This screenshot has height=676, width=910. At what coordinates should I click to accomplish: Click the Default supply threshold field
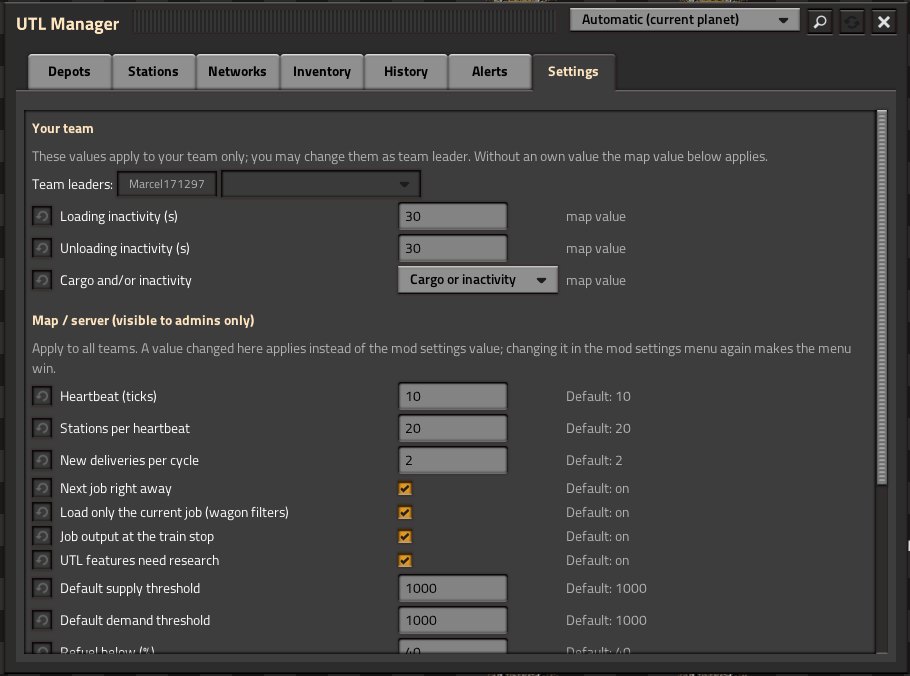[453, 588]
